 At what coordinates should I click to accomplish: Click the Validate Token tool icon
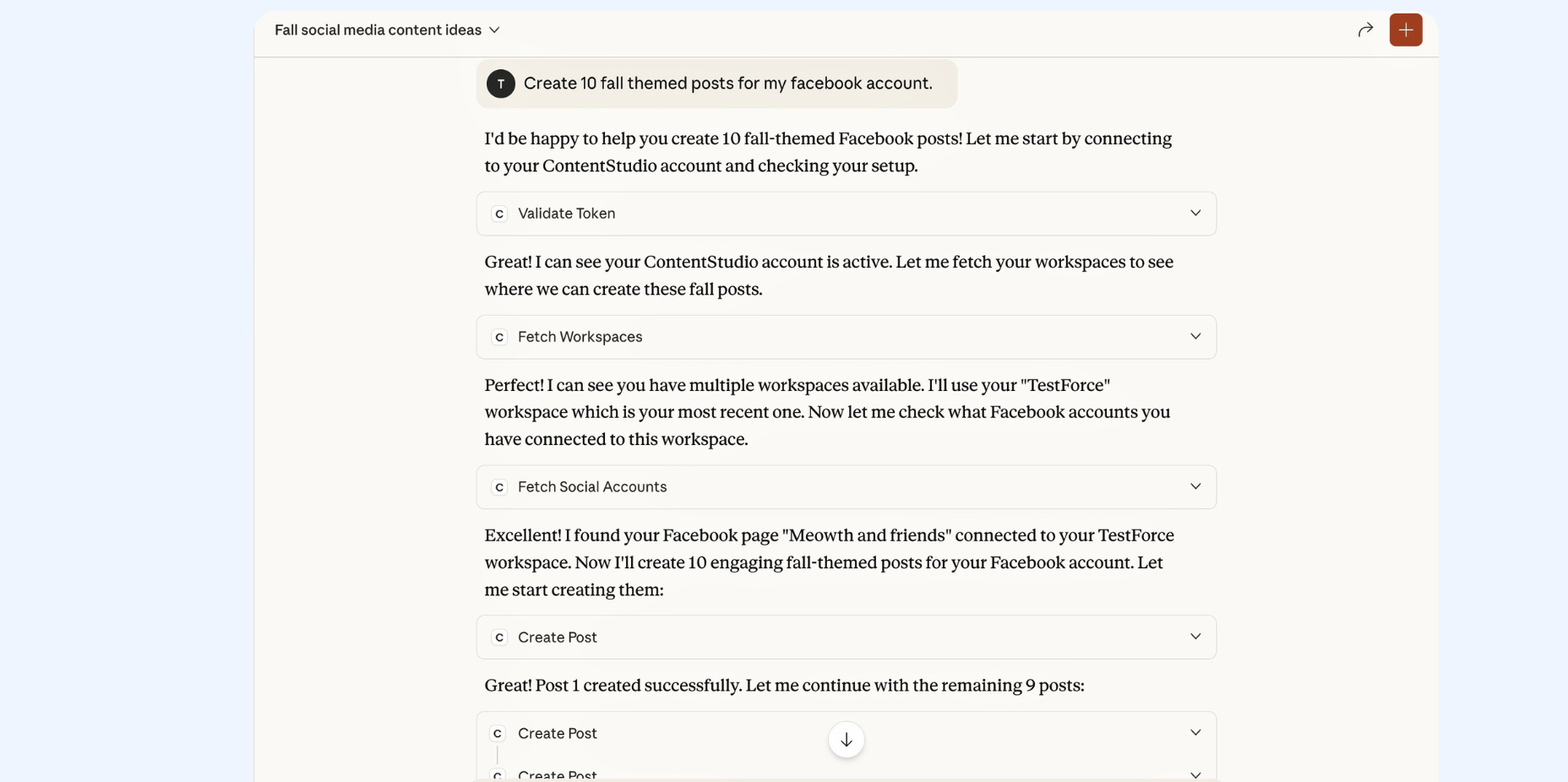(499, 214)
